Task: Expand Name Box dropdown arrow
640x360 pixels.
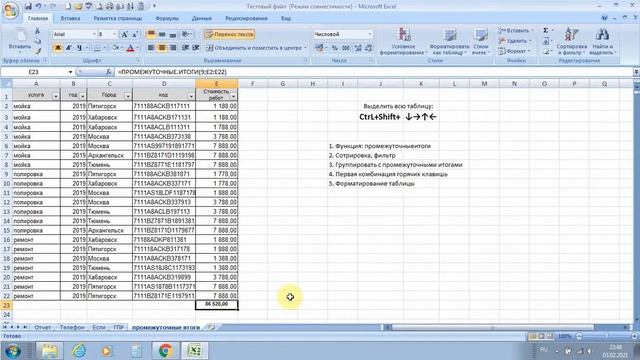Action: click(70, 72)
